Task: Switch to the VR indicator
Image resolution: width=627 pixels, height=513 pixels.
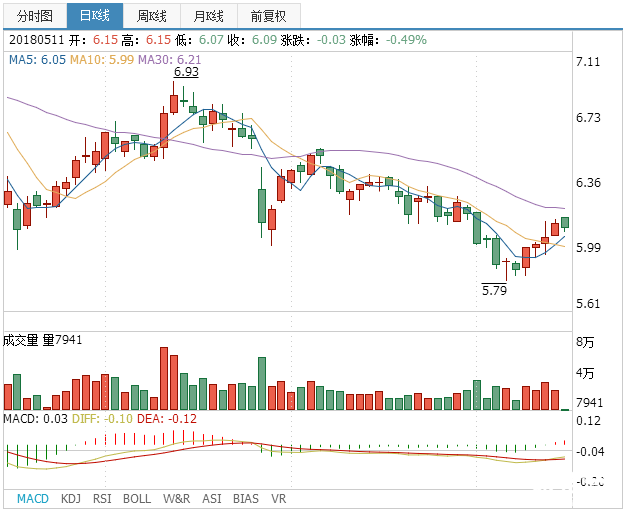Action: click(x=278, y=499)
